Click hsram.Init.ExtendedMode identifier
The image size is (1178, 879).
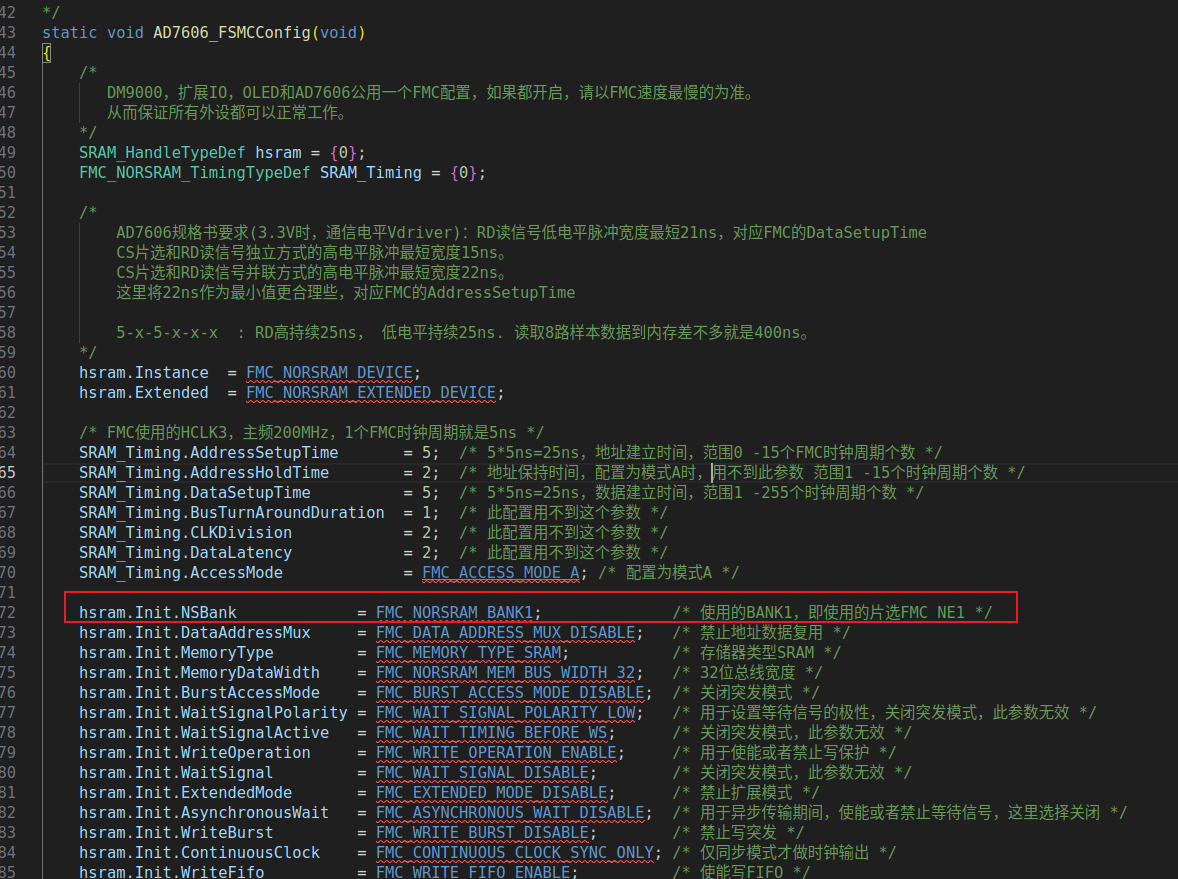point(186,793)
